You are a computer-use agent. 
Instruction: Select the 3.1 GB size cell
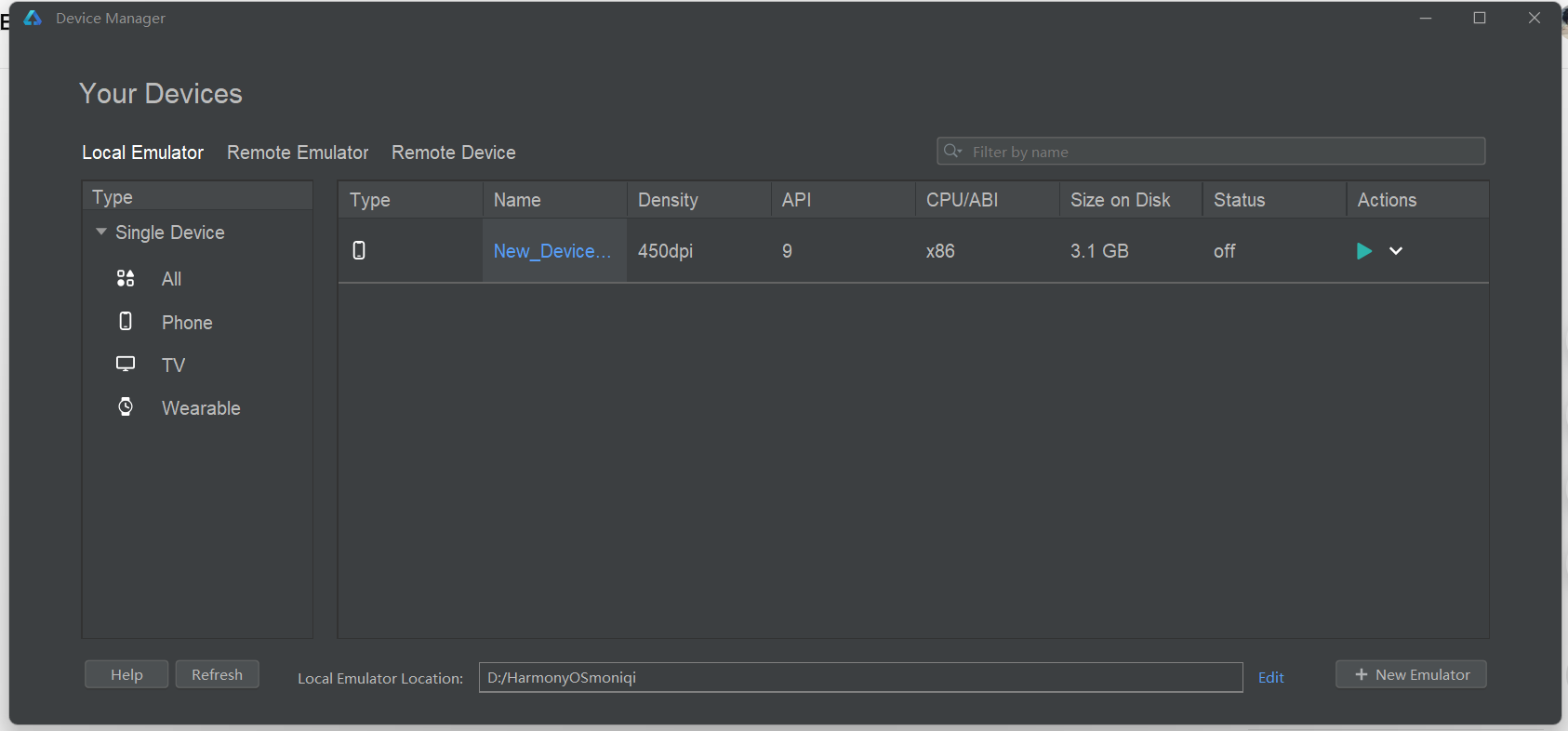pos(1131,251)
